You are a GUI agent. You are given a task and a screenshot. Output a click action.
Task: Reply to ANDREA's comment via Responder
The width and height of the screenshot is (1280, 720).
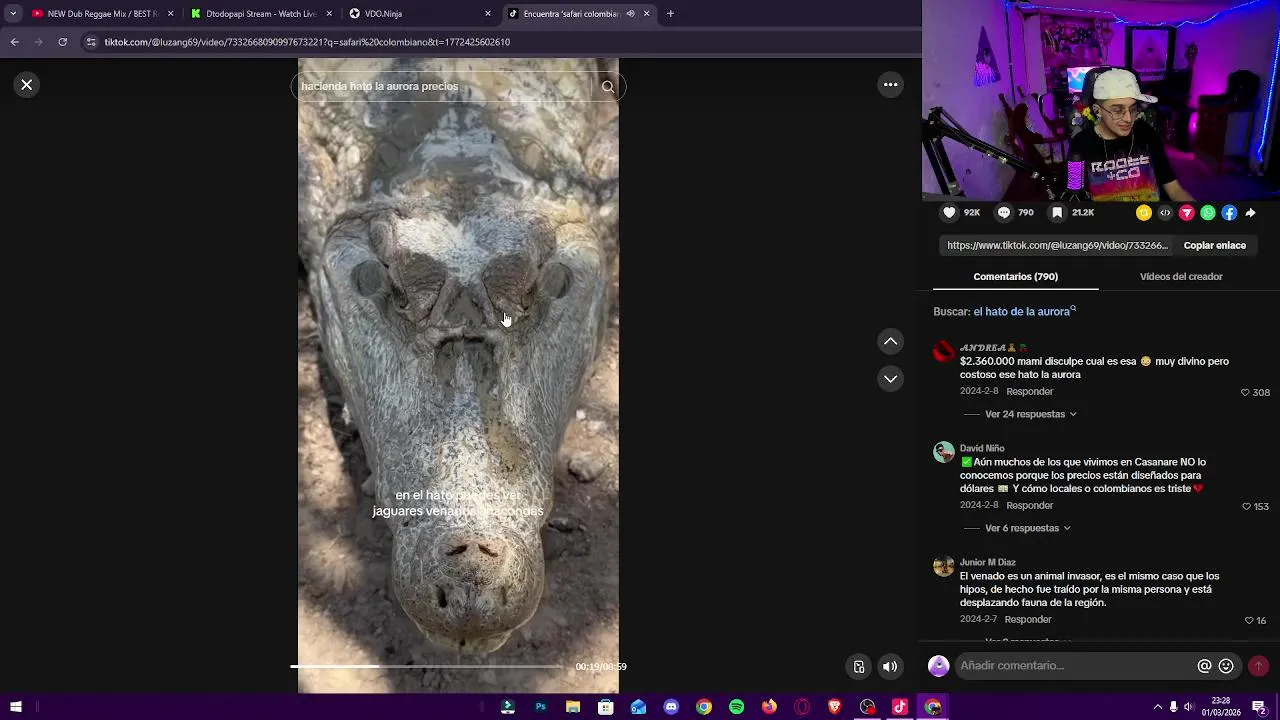pyautogui.click(x=1029, y=392)
